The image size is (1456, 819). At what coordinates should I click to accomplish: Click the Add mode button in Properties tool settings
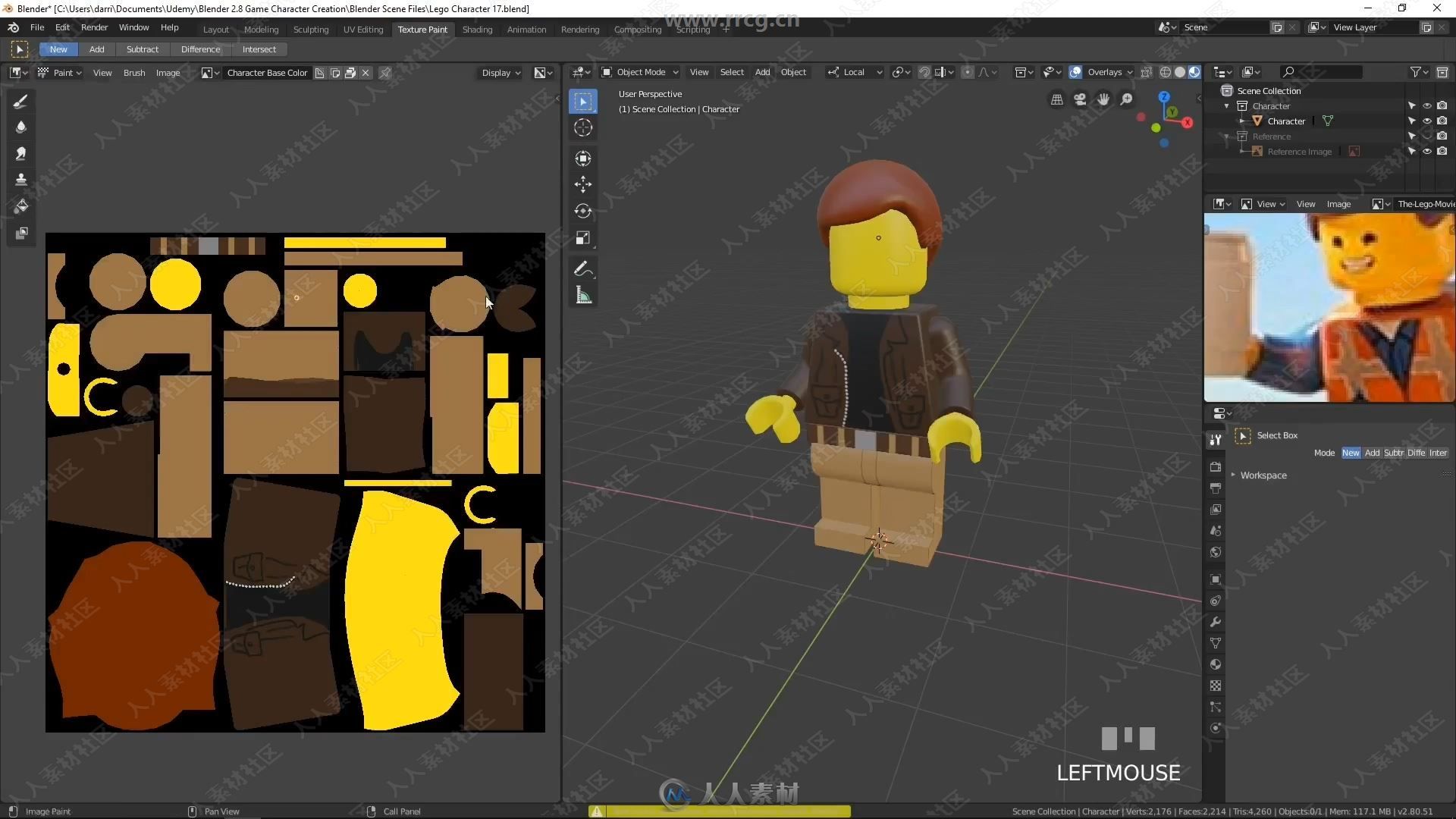[1372, 453]
